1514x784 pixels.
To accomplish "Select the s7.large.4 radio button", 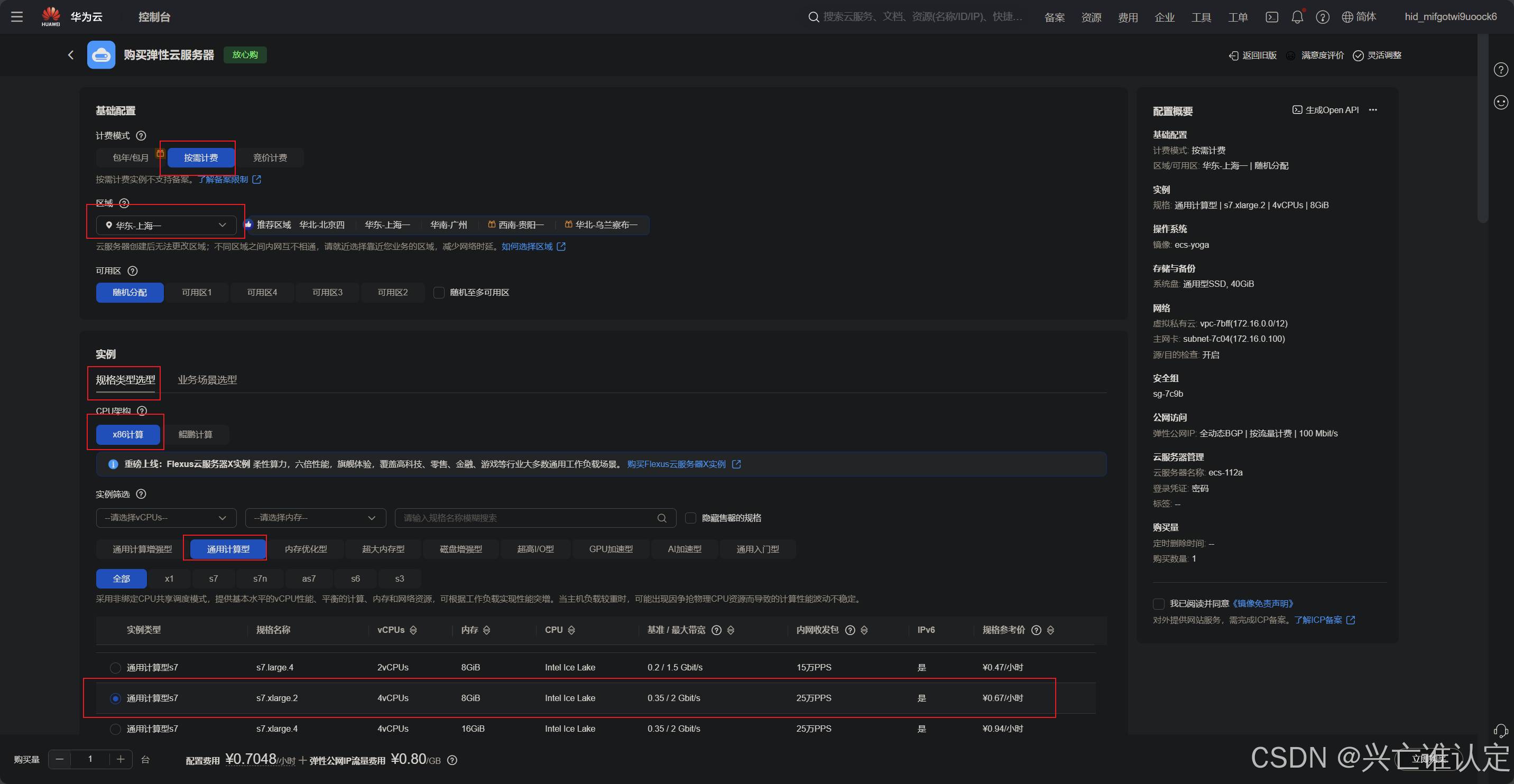I will point(115,668).
